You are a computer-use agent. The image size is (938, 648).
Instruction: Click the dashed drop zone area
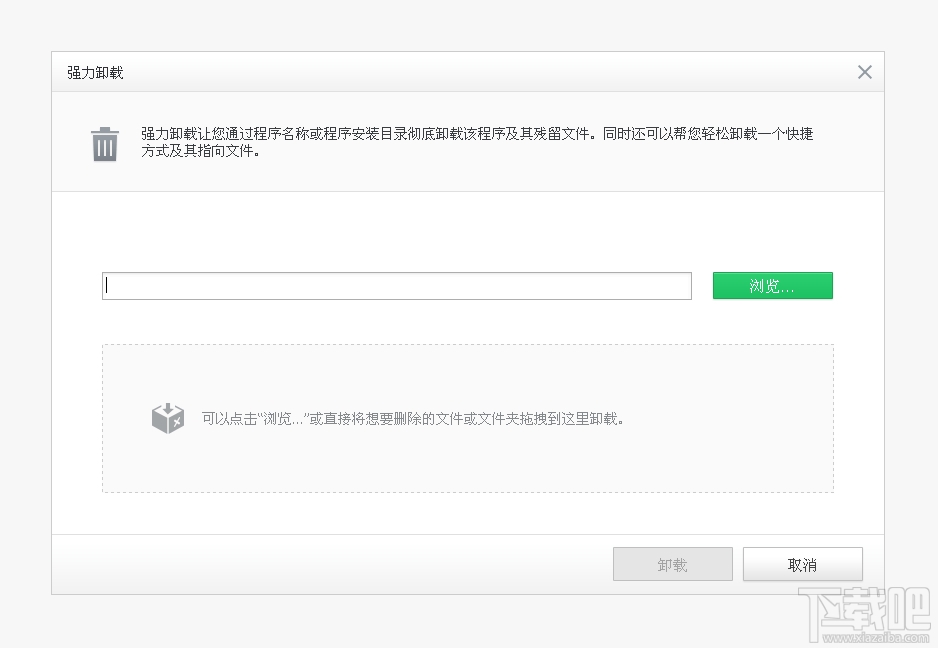click(x=467, y=417)
